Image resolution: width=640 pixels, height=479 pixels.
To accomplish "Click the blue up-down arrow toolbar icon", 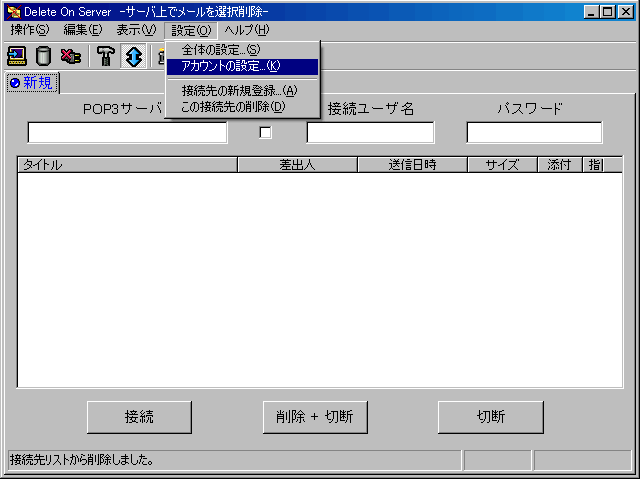I will [133, 56].
